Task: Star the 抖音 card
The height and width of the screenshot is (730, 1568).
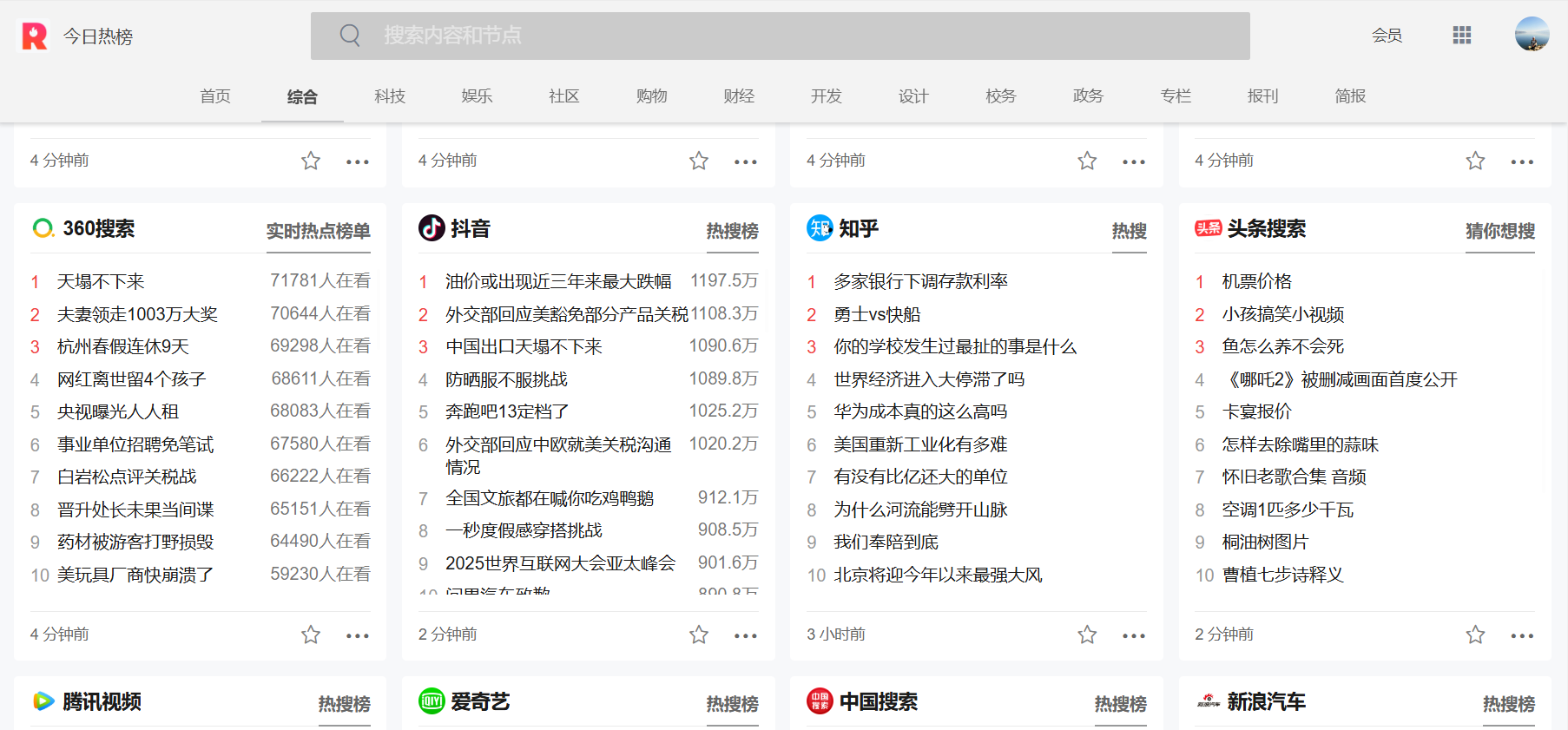Action: point(699,635)
